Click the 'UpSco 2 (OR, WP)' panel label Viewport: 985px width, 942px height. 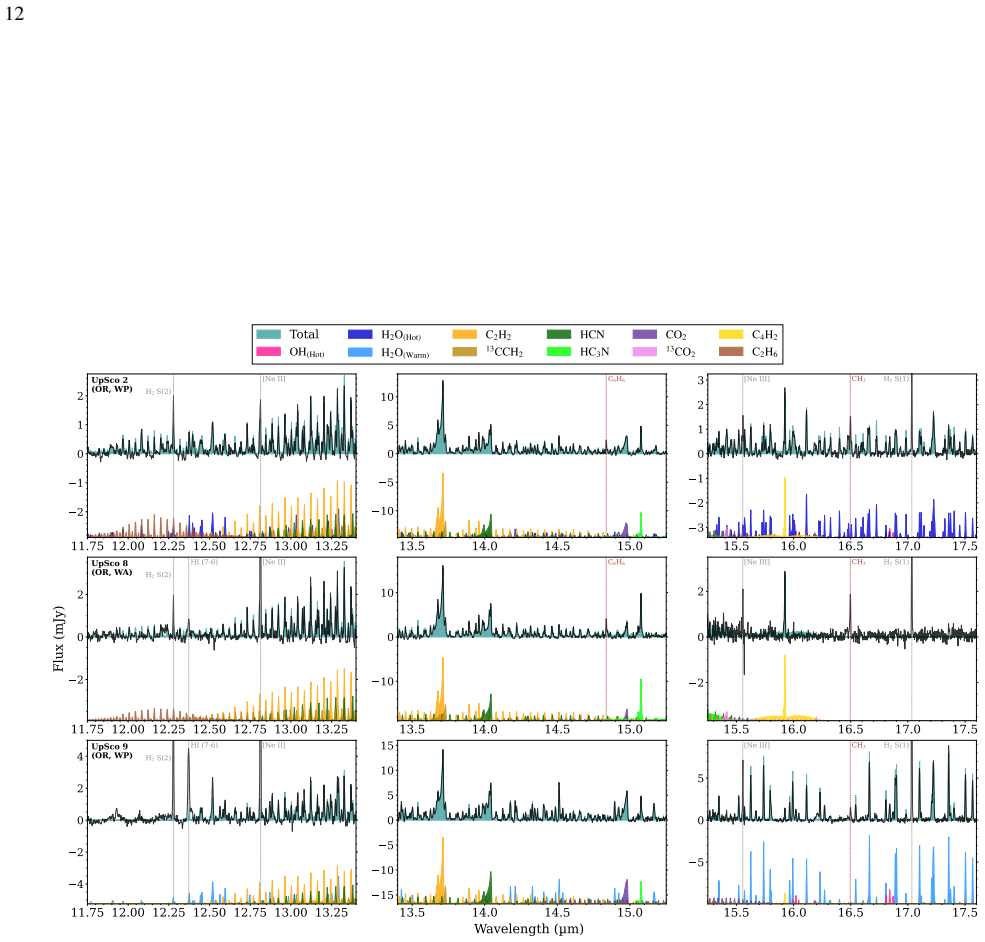112,384
